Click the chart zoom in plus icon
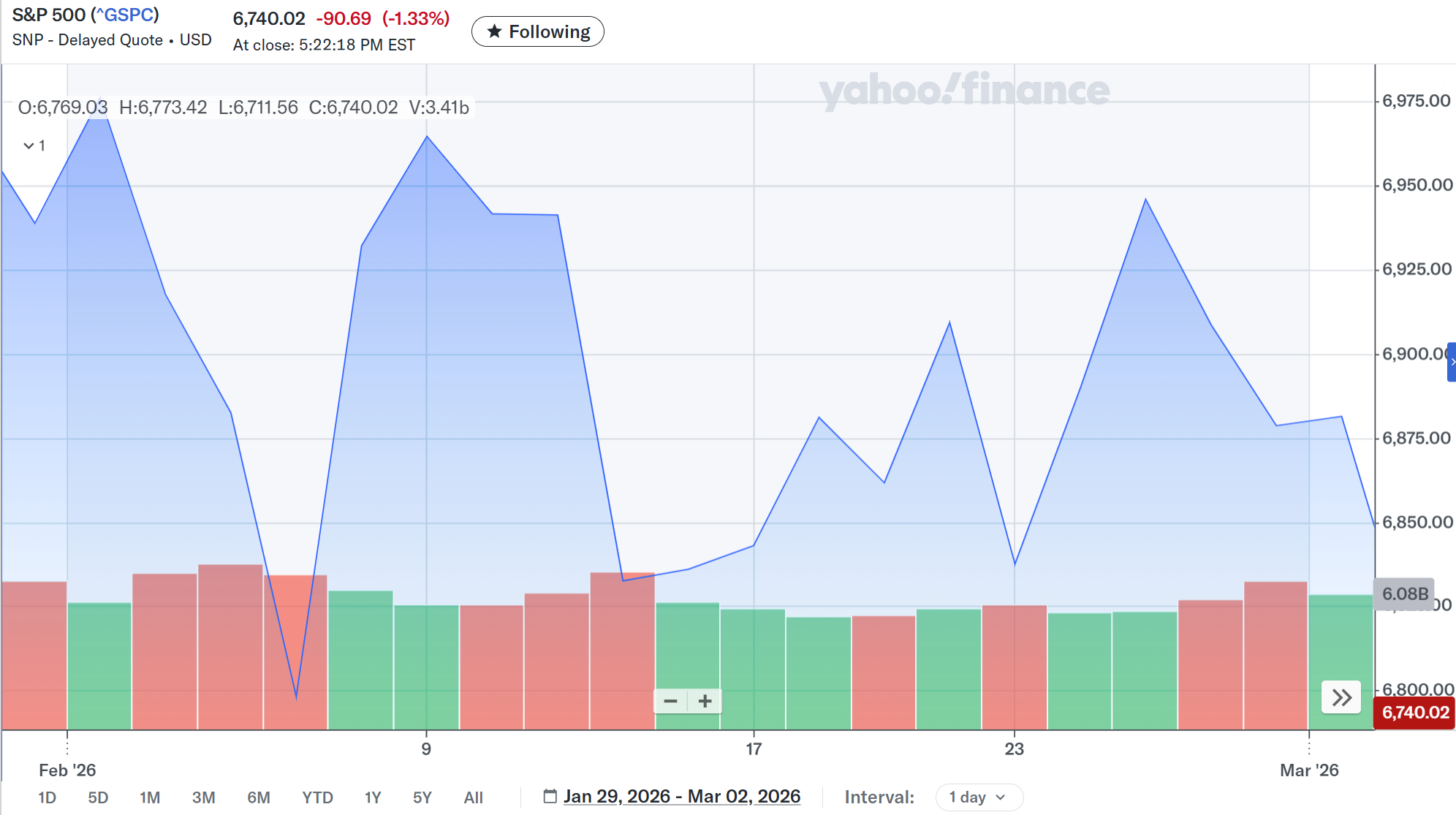The width and height of the screenshot is (1456, 815). point(705,702)
